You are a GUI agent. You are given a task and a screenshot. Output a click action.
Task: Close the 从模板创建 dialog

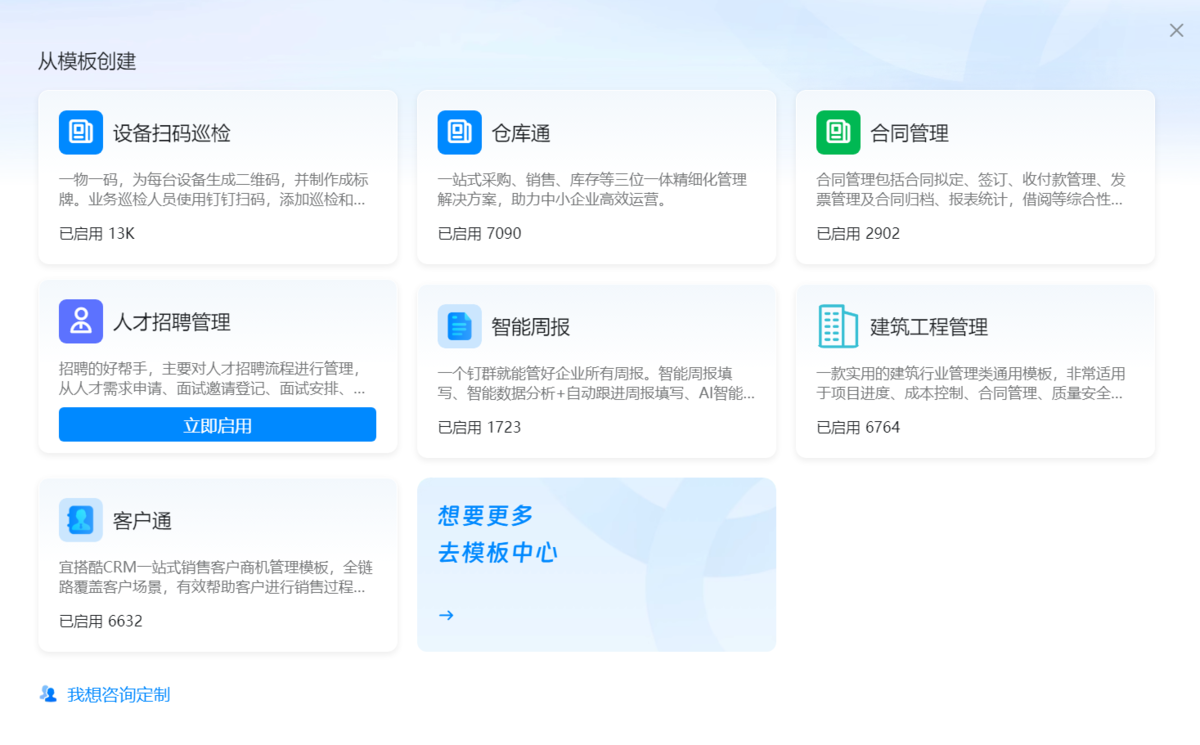click(1176, 30)
